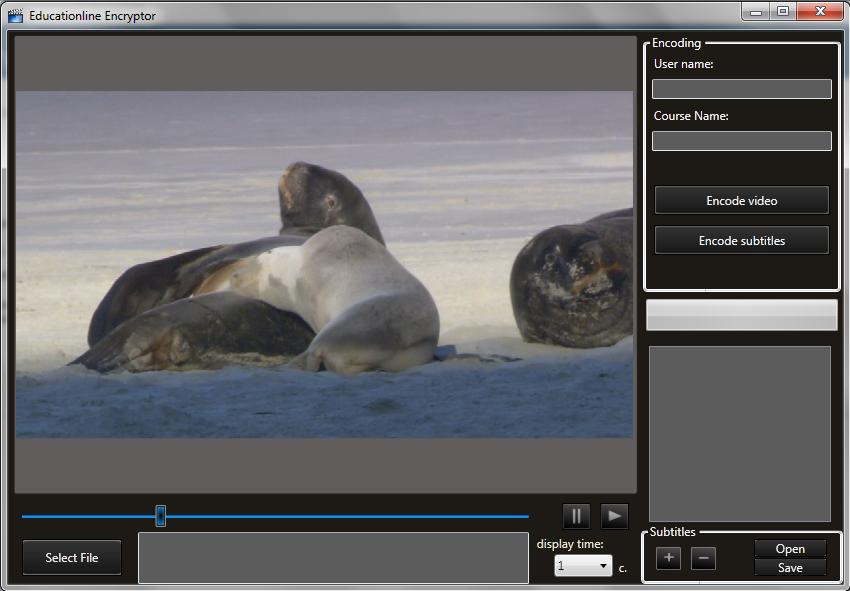The width and height of the screenshot is (850, 591).
Task: Focus the User name input field
Action: (741, 89)
